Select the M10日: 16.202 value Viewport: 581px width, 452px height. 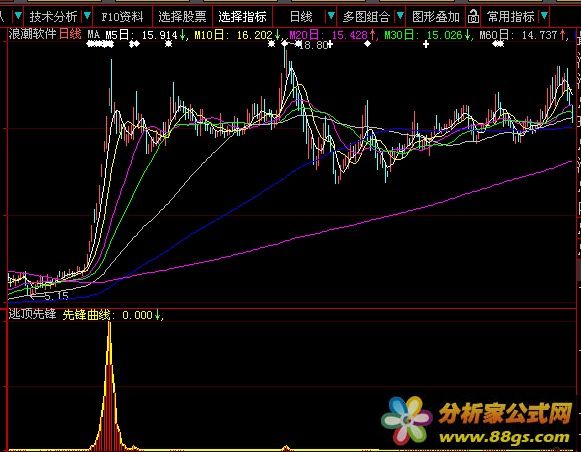click(238, 35)
